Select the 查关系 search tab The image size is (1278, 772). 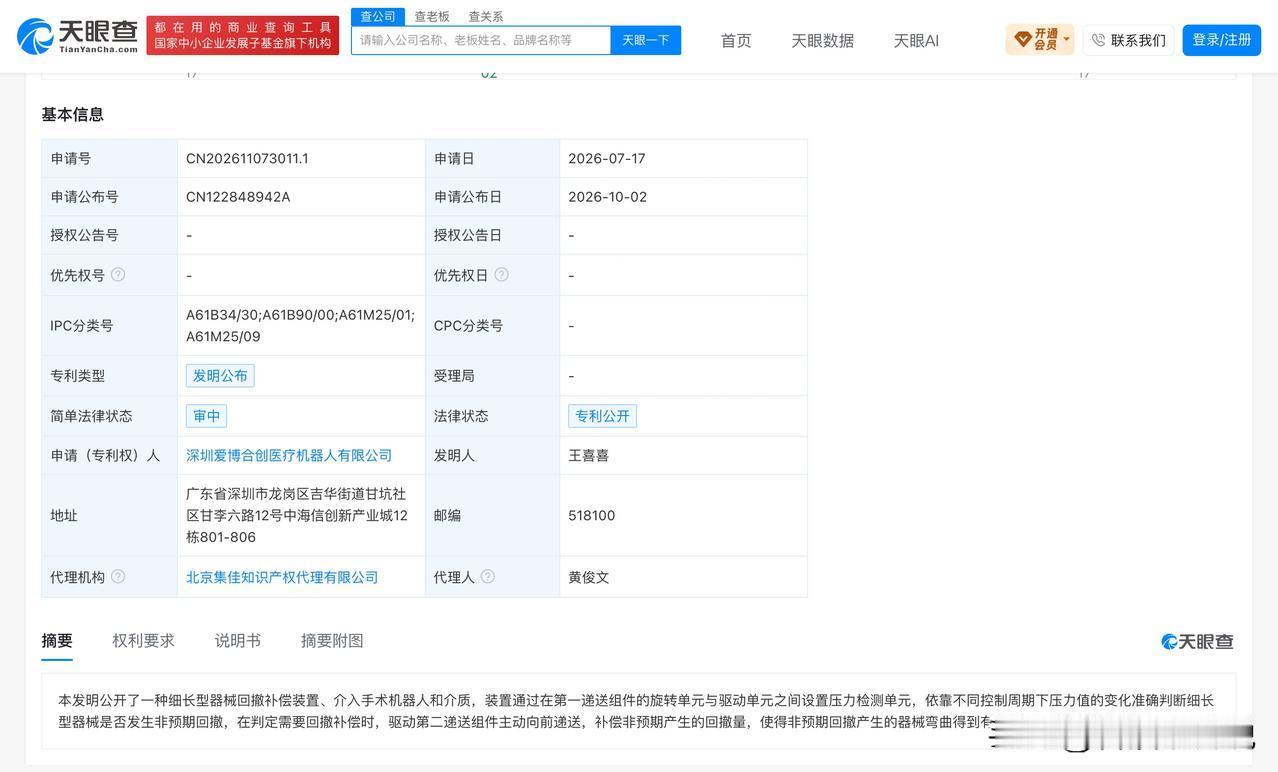486,16
